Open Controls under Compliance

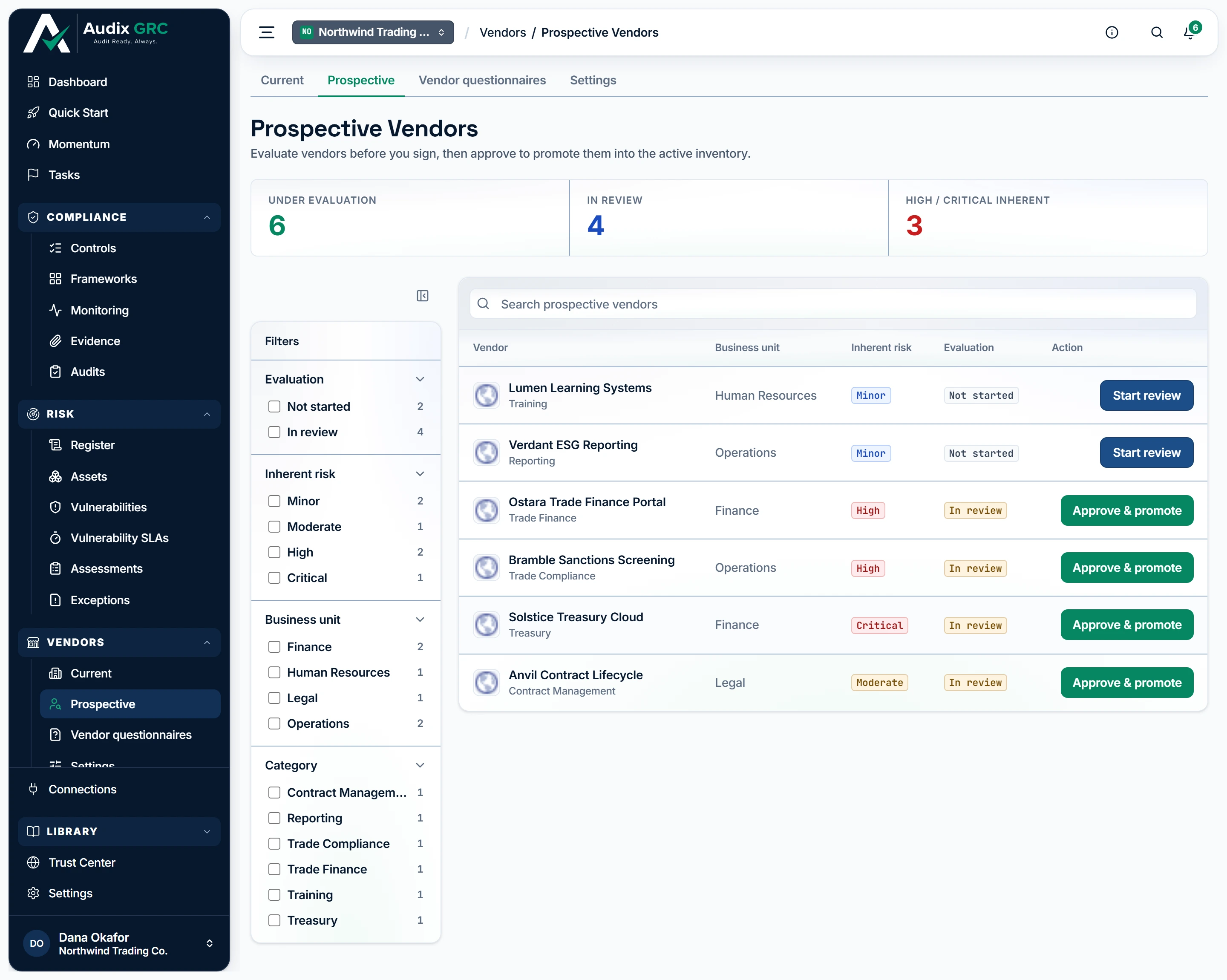pos(130,248)
